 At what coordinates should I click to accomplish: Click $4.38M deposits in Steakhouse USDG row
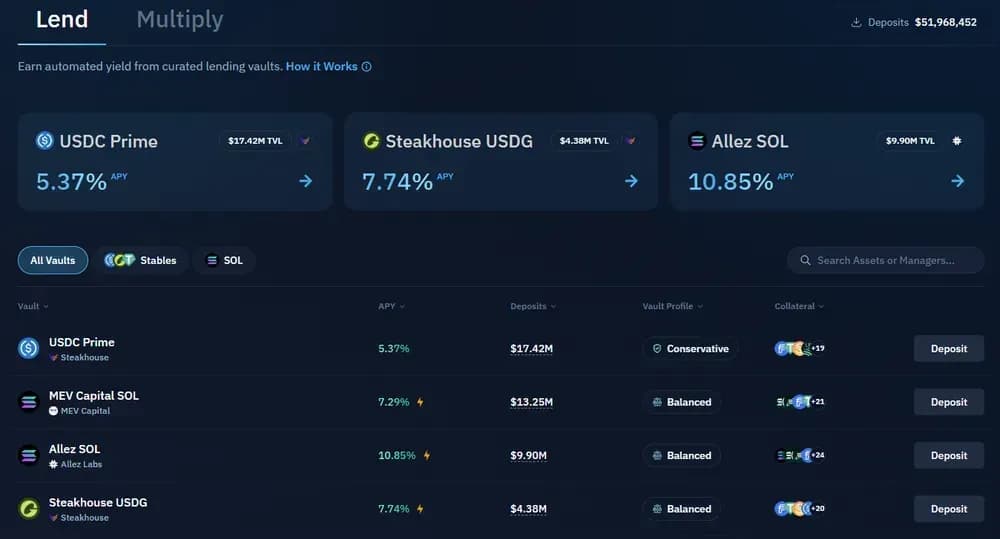tap(528, 509)
